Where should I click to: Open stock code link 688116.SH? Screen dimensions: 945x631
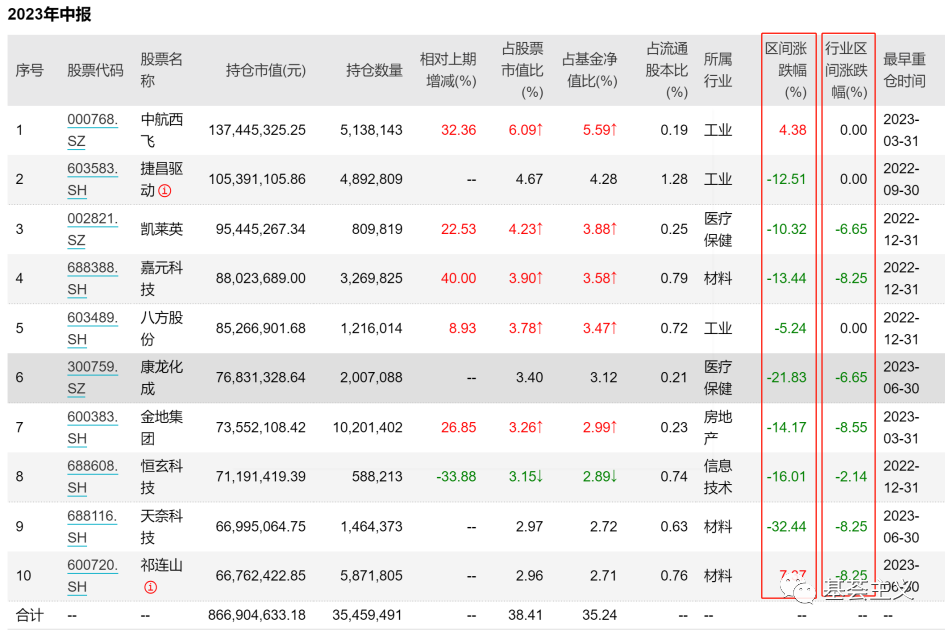[92, 527]
